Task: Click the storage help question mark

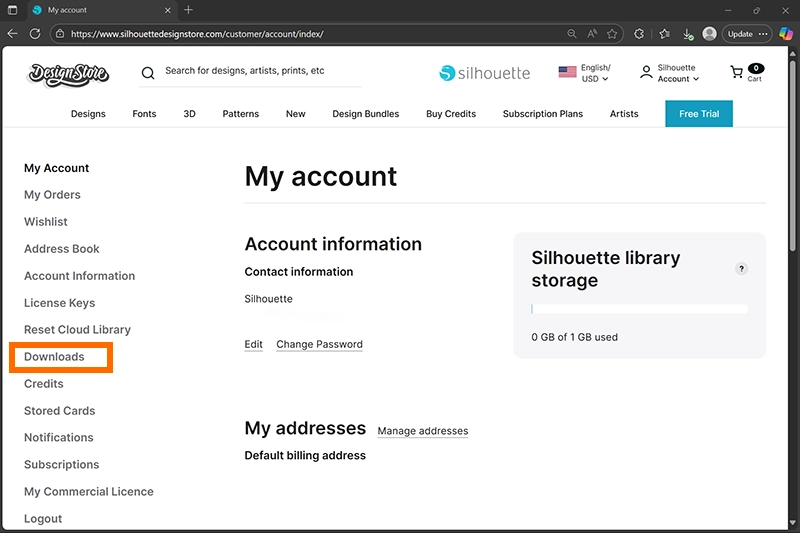Action: click(741, 269)
